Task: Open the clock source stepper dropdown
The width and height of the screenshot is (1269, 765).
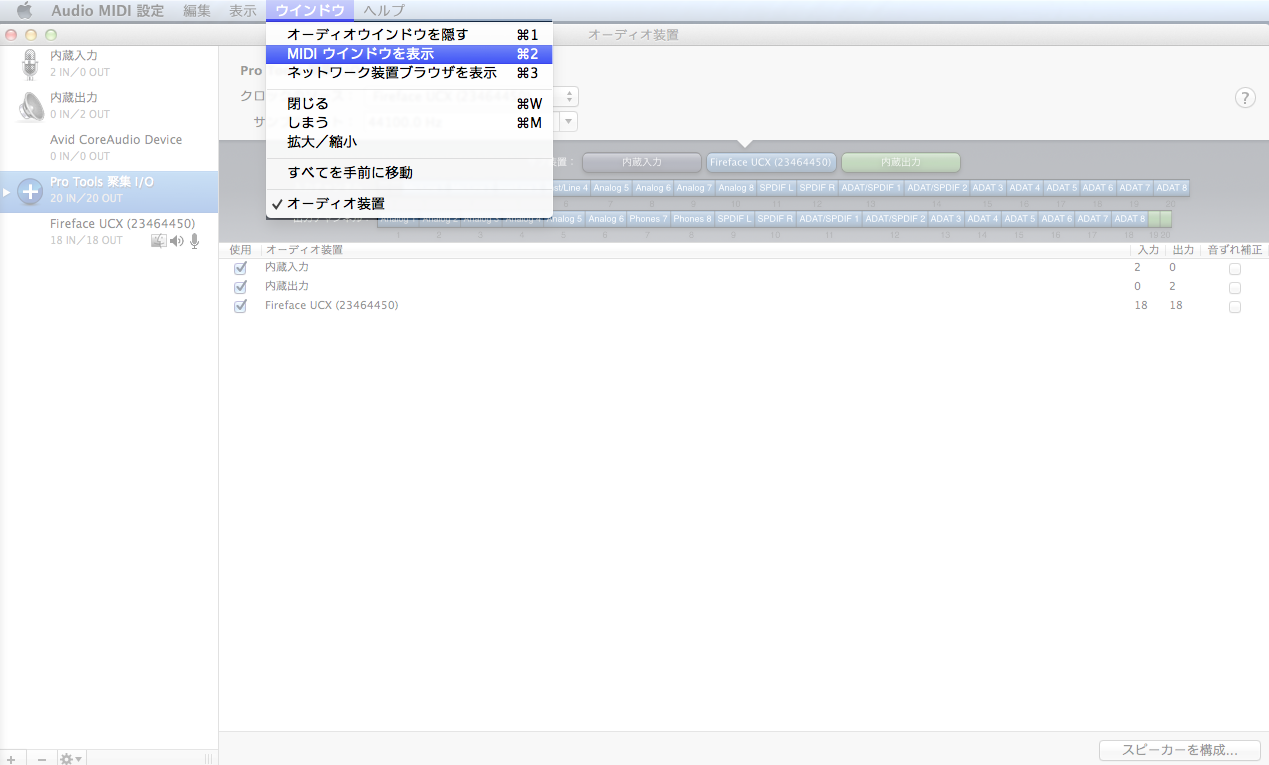Action: (x=566, y=96)
